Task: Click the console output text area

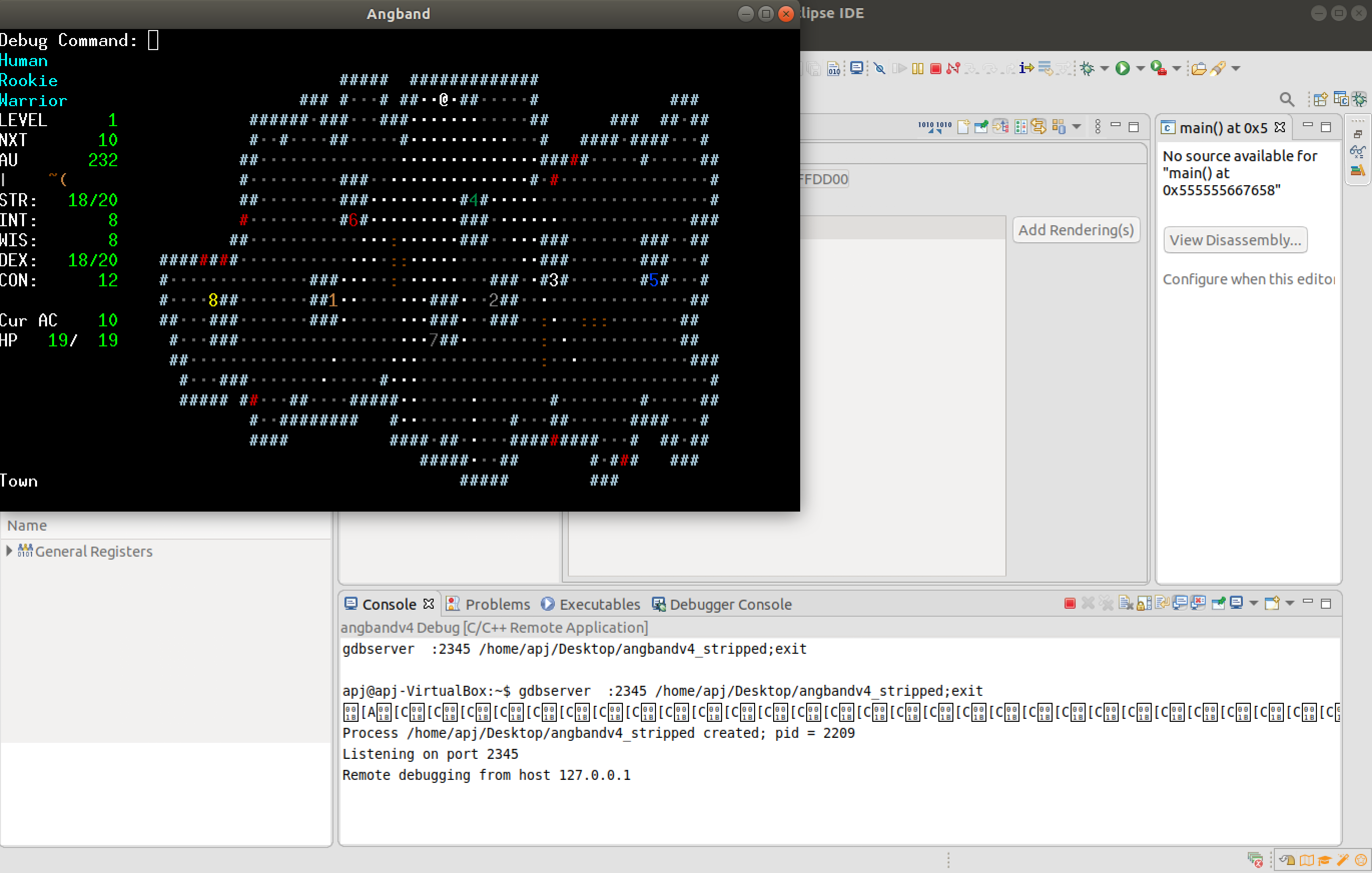Action: pos(798,808)
